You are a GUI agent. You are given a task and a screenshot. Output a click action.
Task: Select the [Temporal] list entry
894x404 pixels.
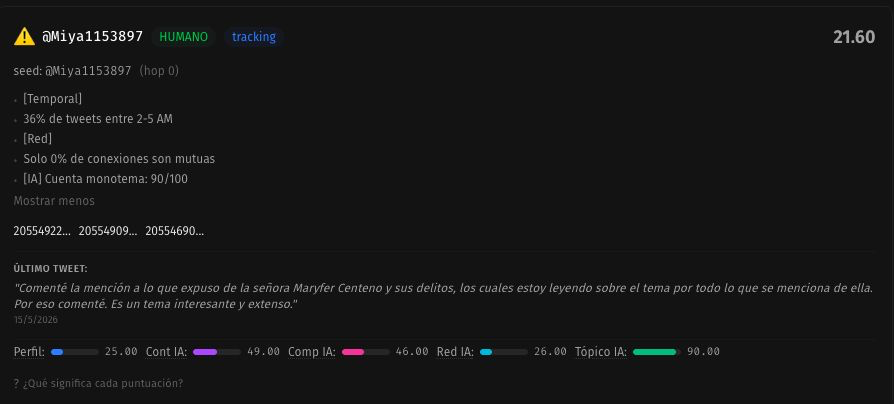click(52, 99)
